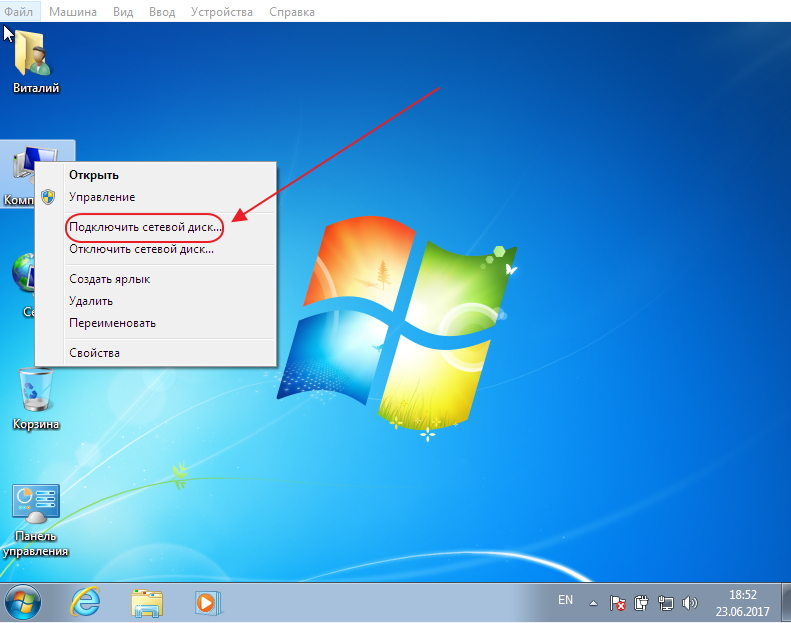Click the network connection tray icon

tap(666, 603)
